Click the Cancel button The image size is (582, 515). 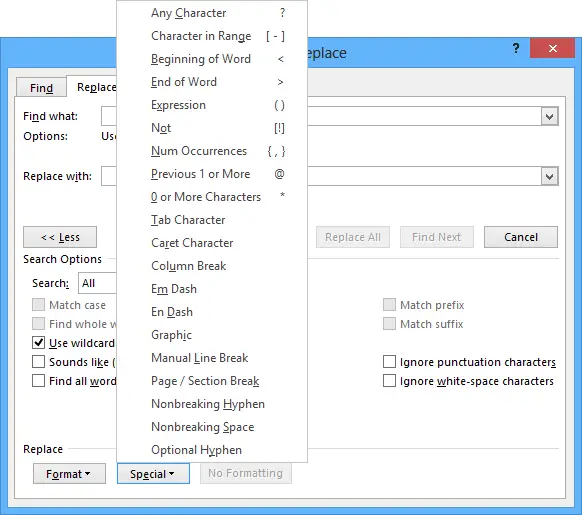click(521, 237)
